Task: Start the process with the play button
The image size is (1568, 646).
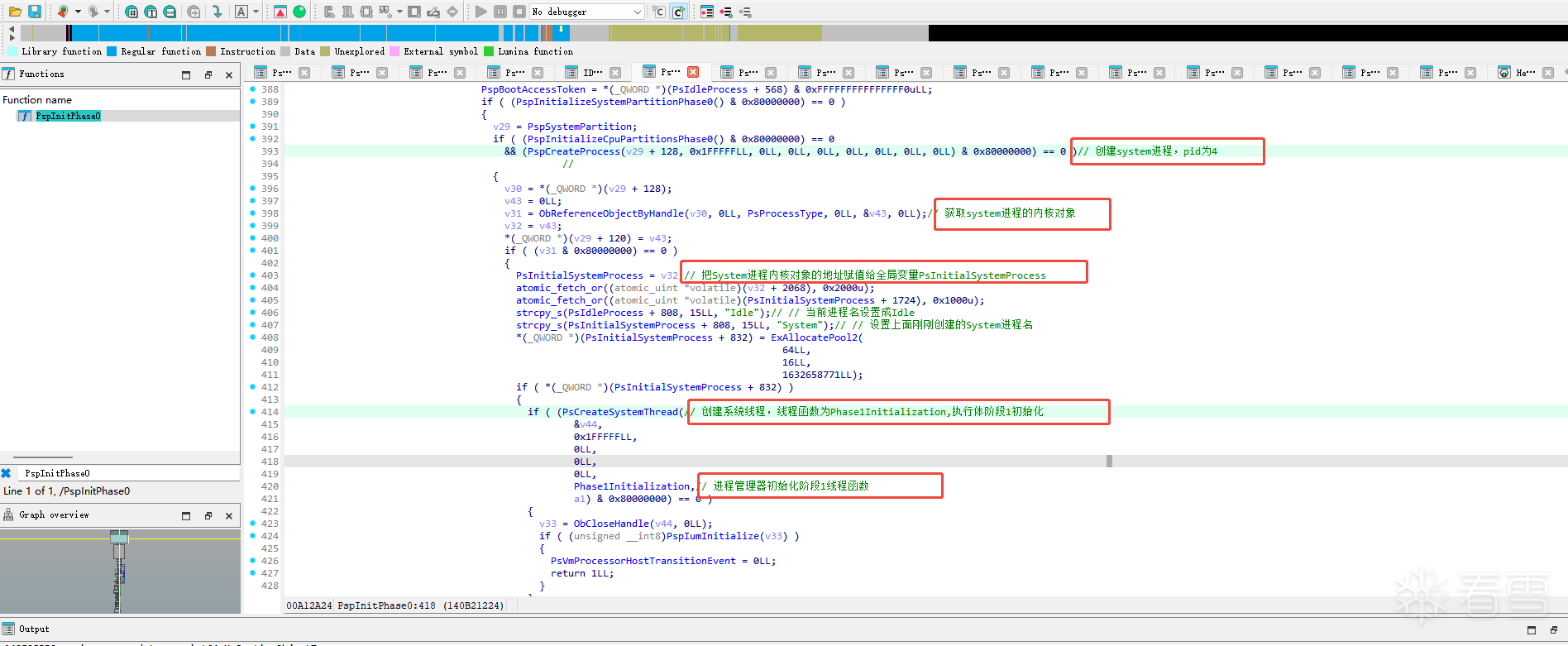Action: [x=481, y=12]
